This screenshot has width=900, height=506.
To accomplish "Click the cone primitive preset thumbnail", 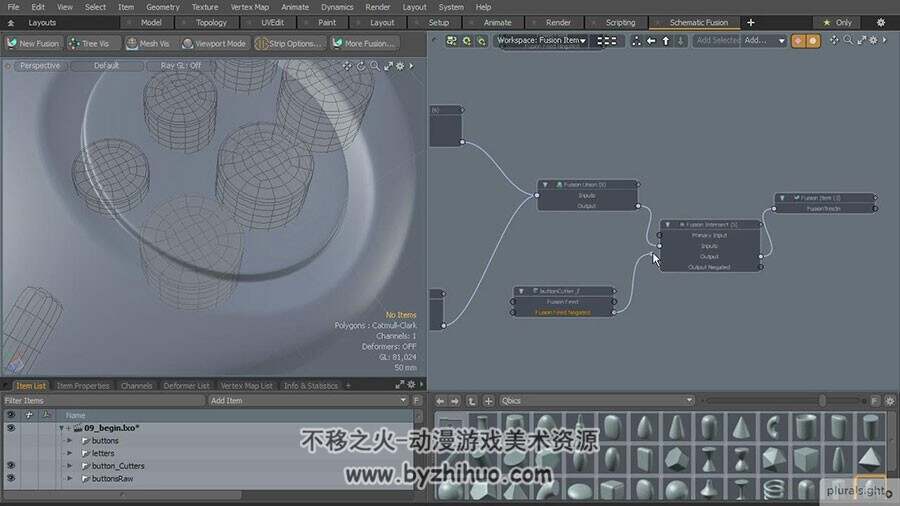I will coord(742,427).
